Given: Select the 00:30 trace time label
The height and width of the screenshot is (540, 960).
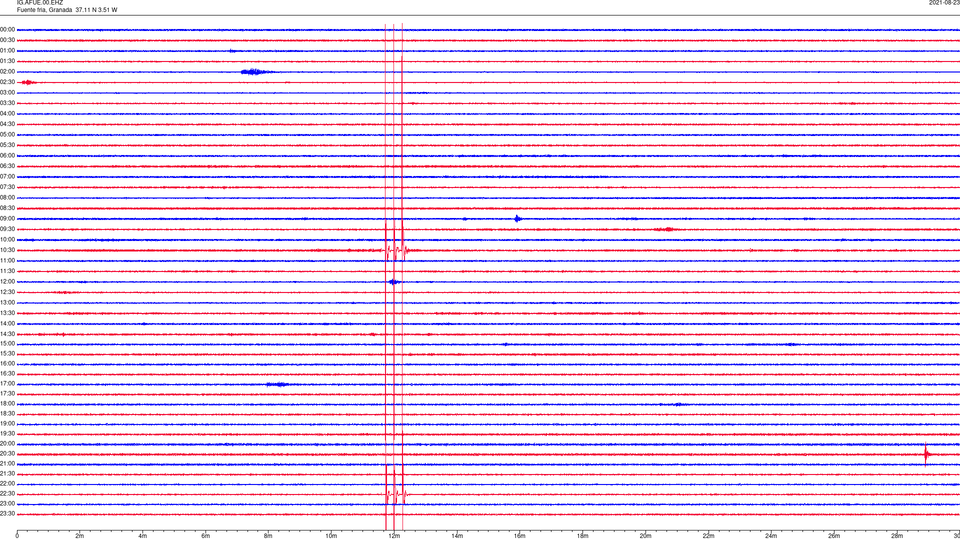Looking at the screenshot, I should 8,40.
